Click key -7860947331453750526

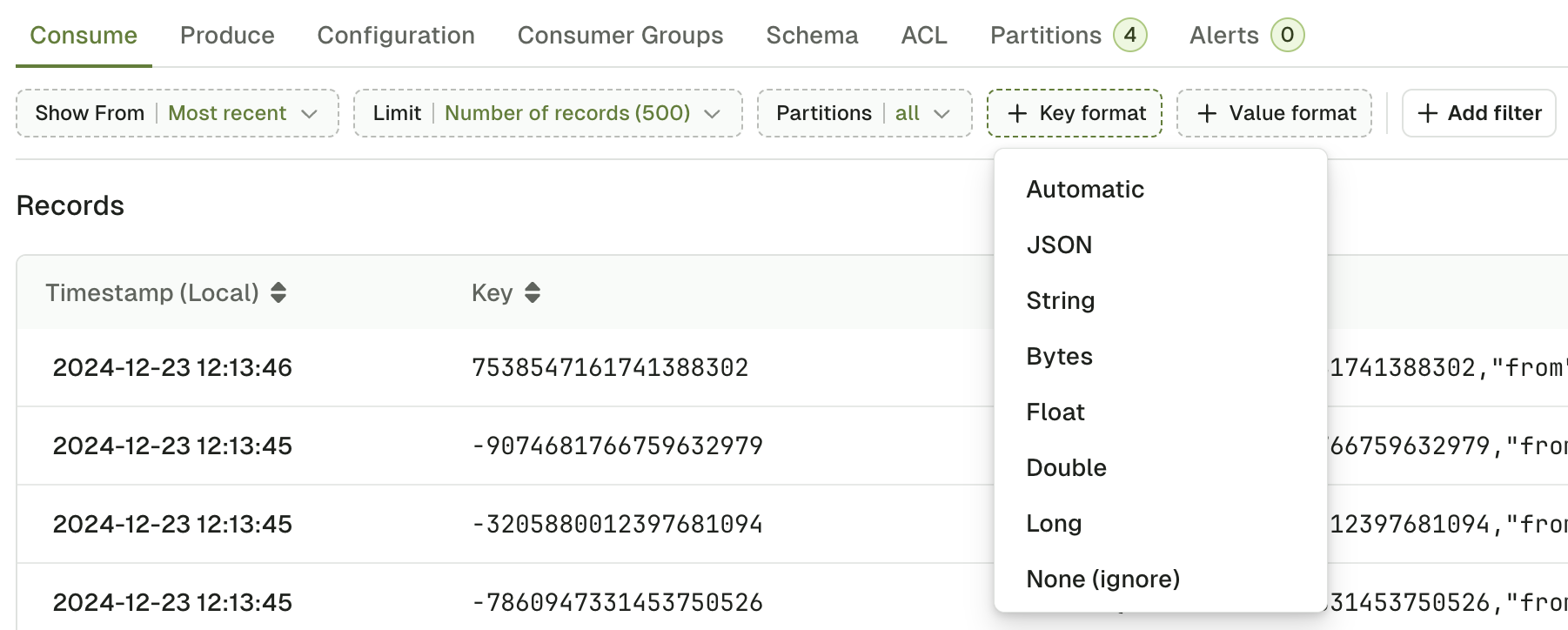tap(617, 602)
